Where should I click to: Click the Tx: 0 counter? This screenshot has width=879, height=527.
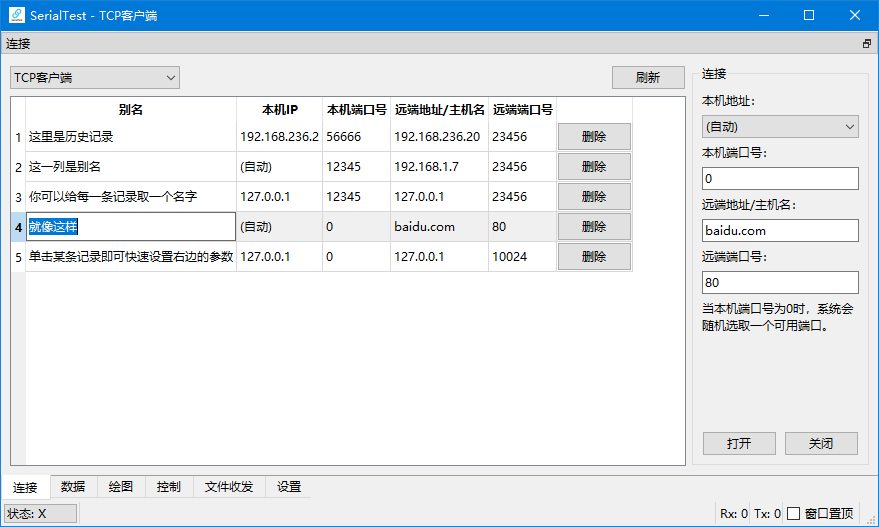pos(767,514)
